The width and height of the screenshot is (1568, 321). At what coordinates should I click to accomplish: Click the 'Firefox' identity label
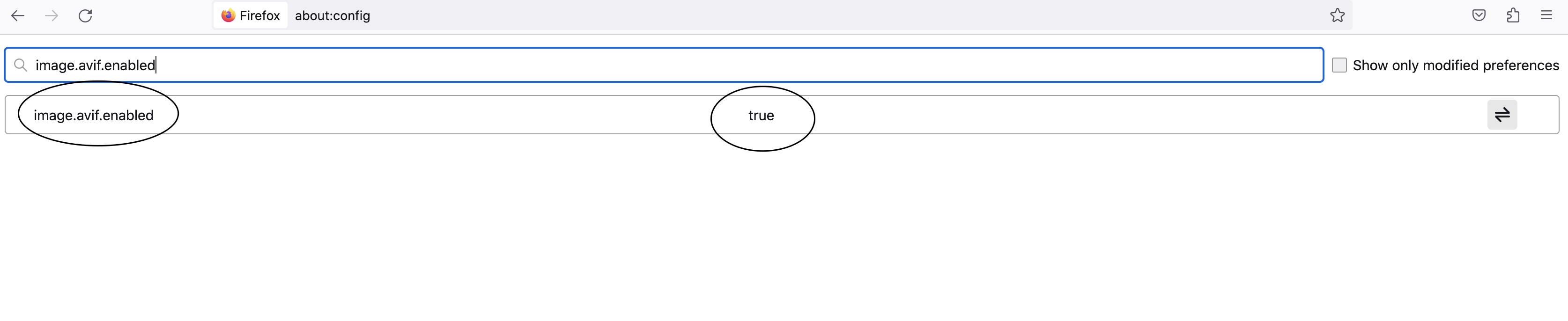coord(259,16)
